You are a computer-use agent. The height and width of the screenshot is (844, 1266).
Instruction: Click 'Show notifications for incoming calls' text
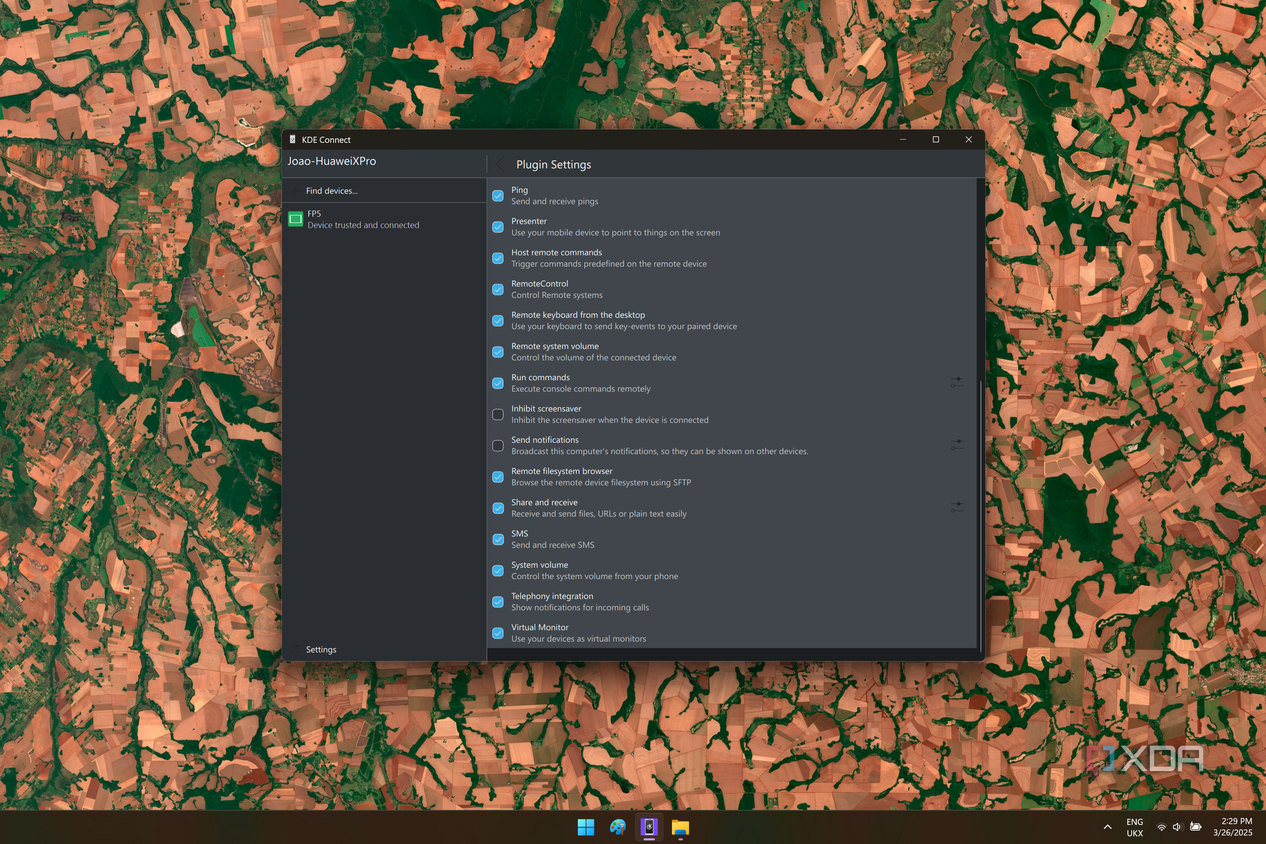580,608
